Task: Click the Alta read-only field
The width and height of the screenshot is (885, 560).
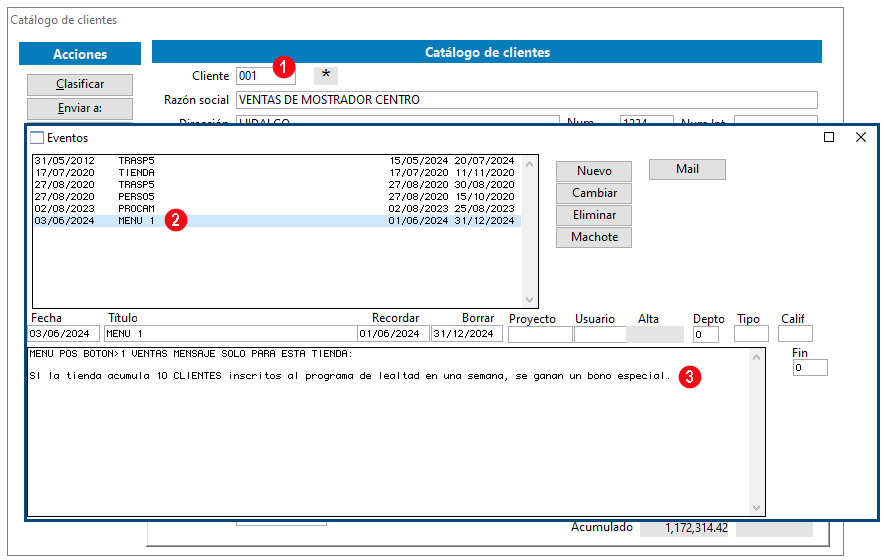Action: (655, 334)
